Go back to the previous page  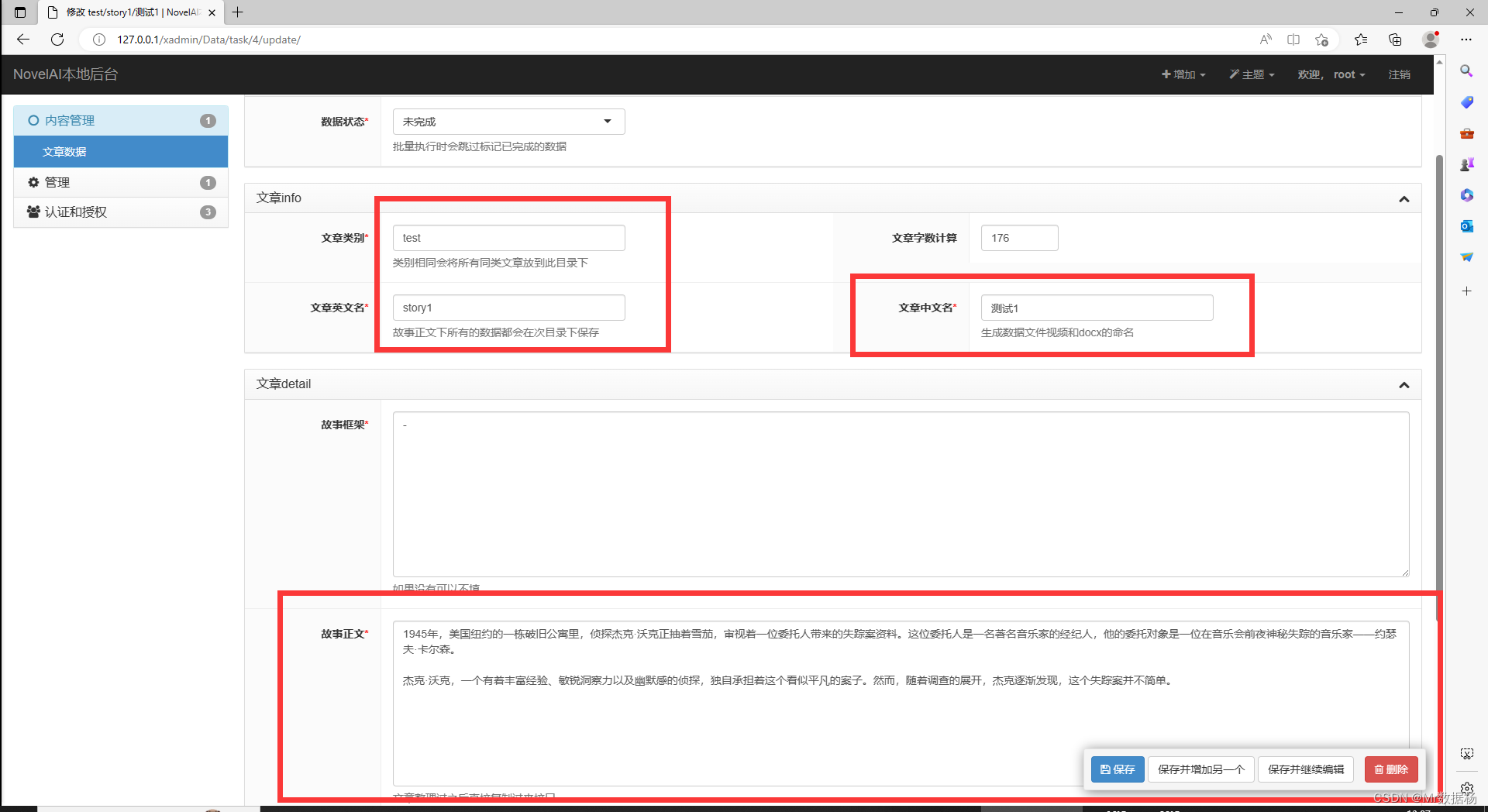click(x=23, y=40)
